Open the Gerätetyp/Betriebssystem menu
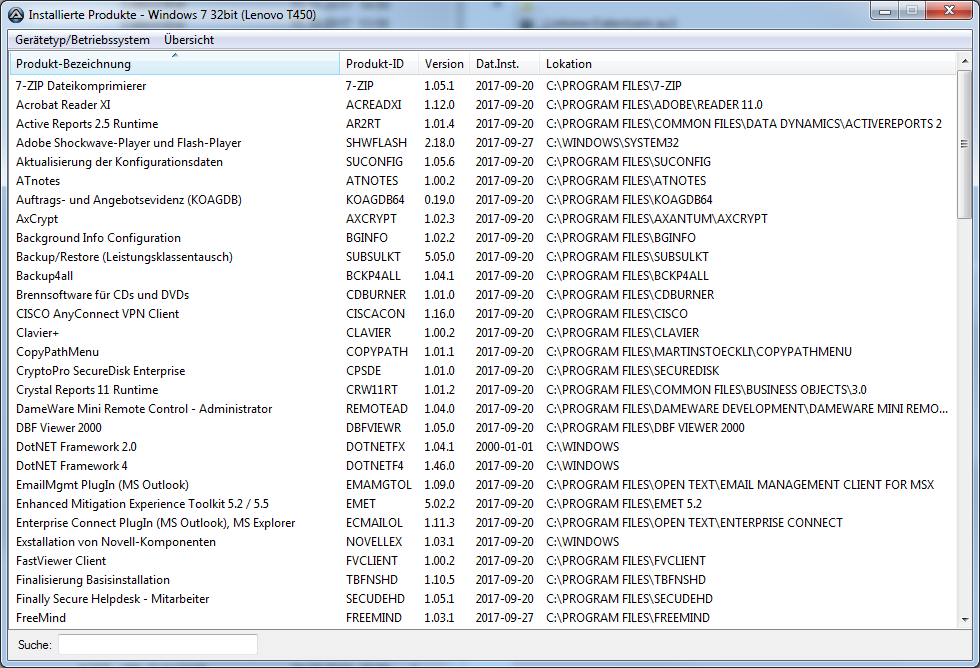Viewport: 980px width, 668px height. coord(82,40)
